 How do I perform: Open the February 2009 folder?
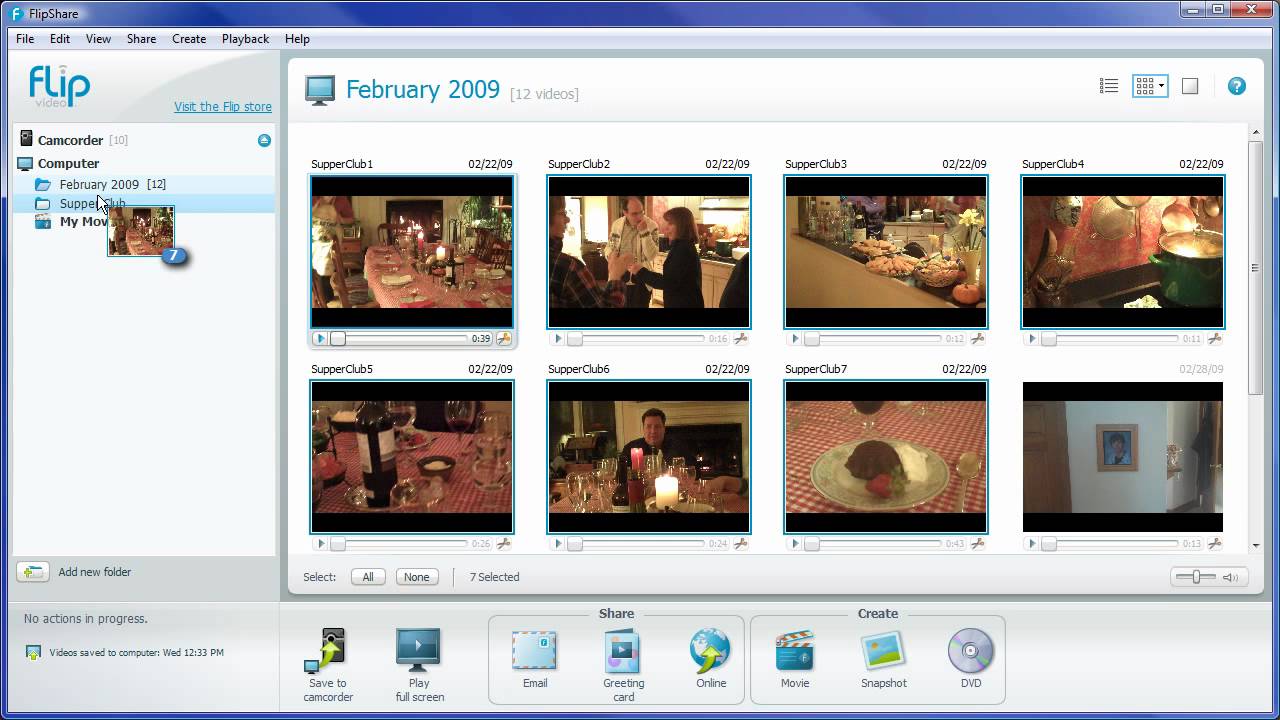tap(144, 184)
